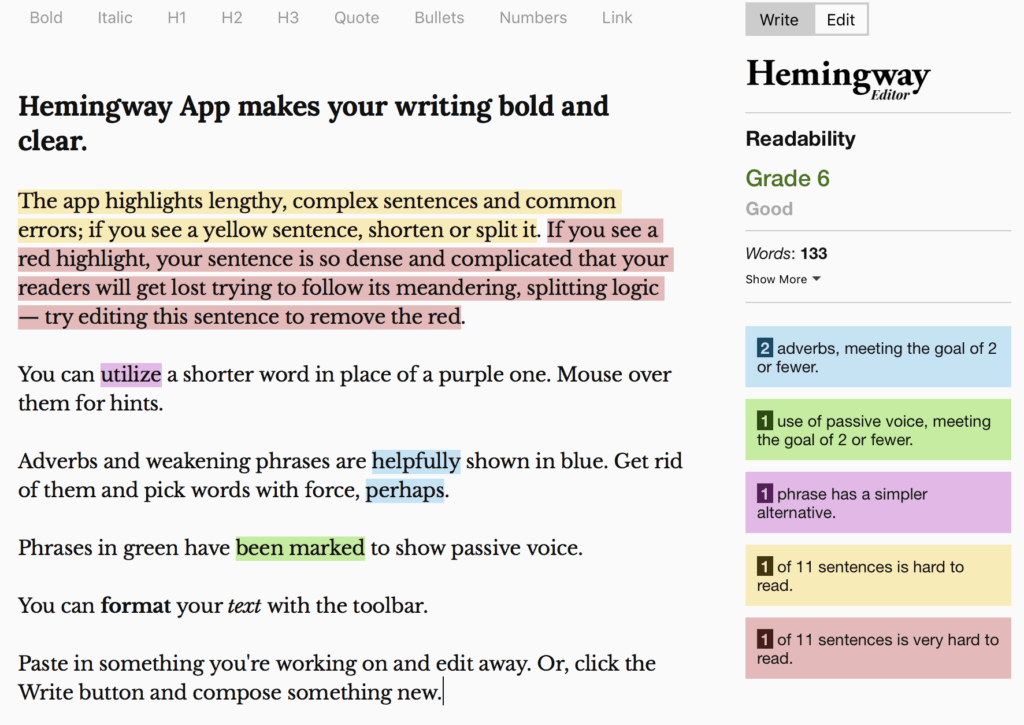Image resolution: width=1024 pixels, height=725 pixels.
Task: Select the yellow hard to read card
Action: 878,575
